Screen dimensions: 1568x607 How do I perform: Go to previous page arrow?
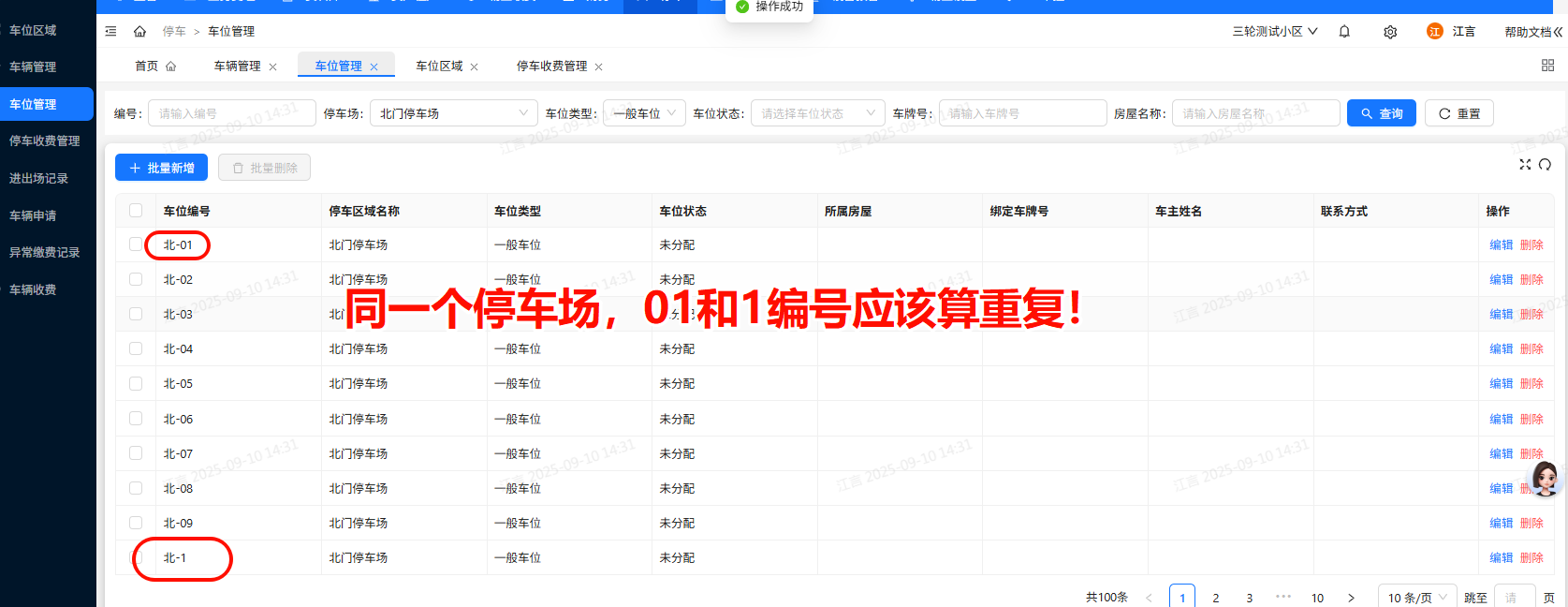[x=1149, y=598]
